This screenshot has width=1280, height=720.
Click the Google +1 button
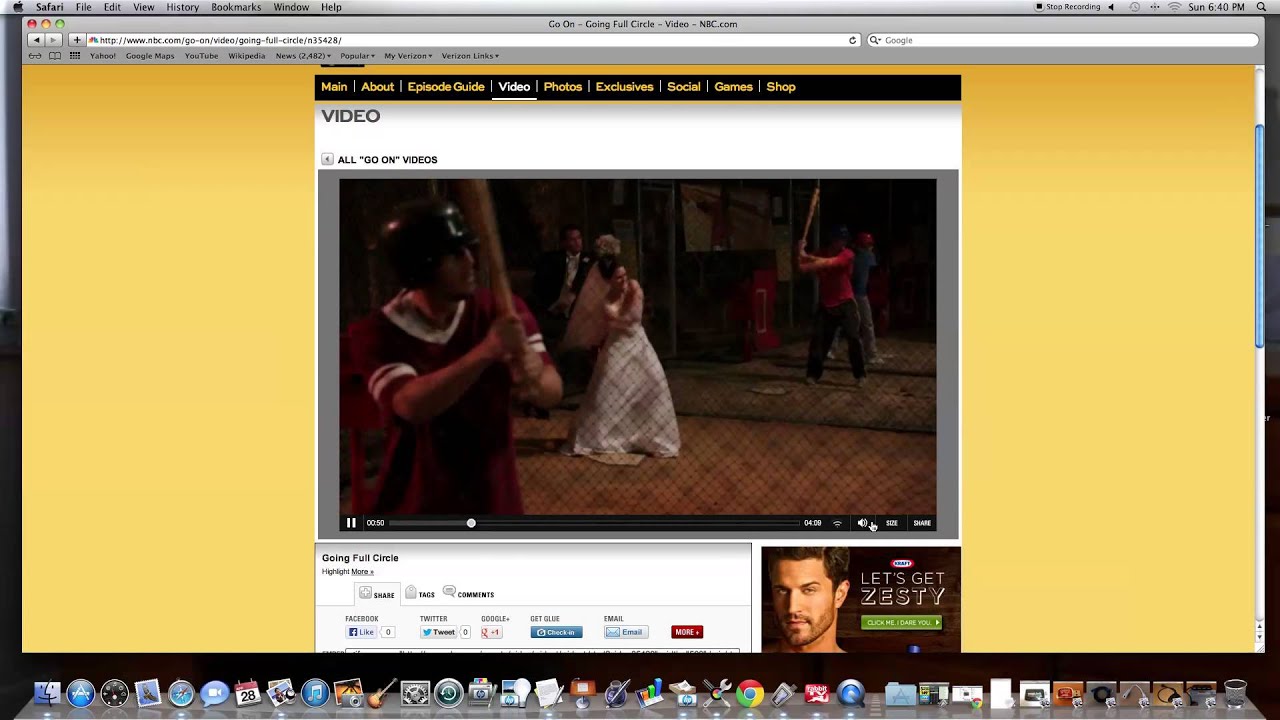click(491, 632)
